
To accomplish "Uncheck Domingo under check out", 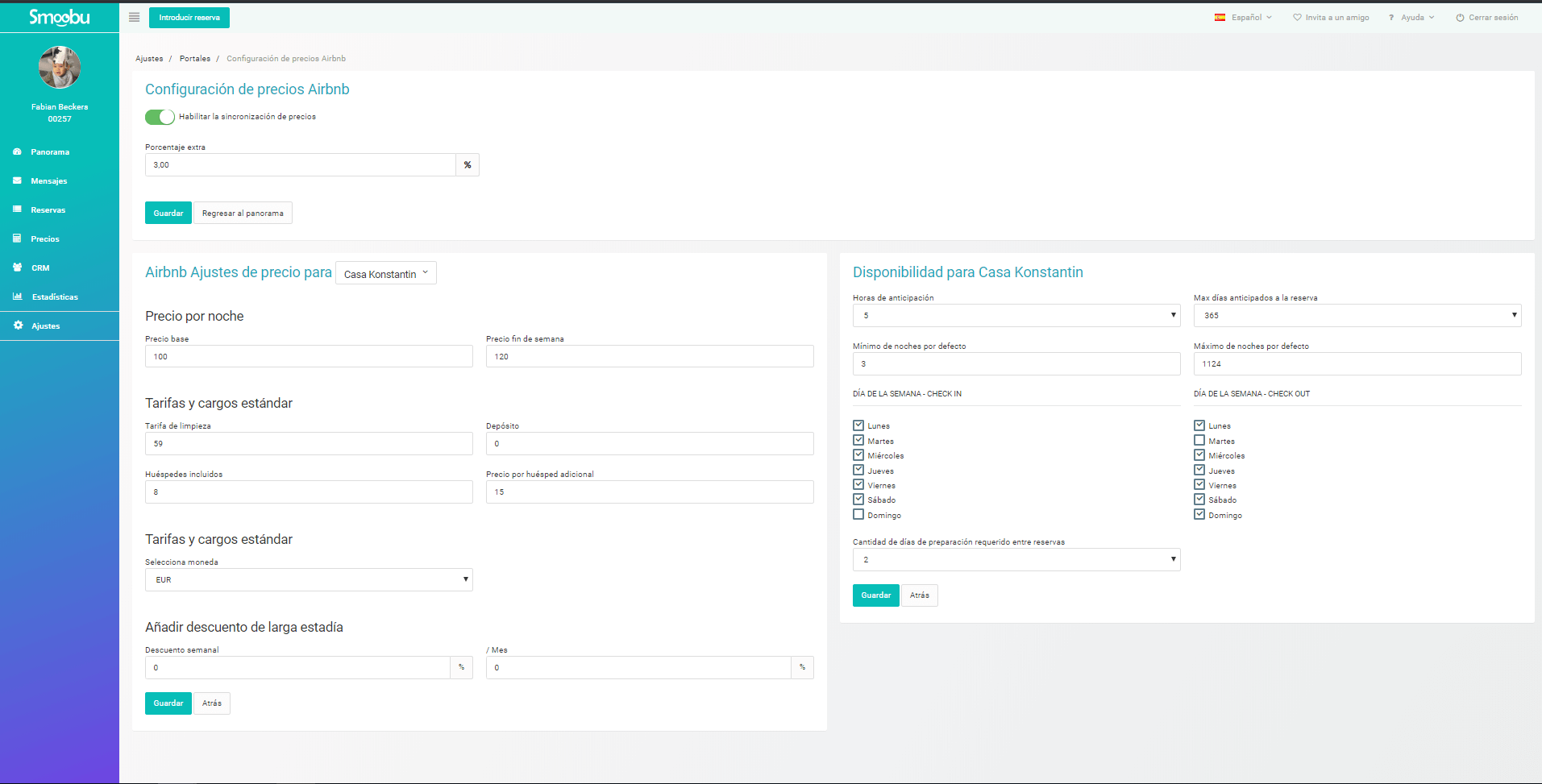I will pyautogui.click(x=1199, y=514).
